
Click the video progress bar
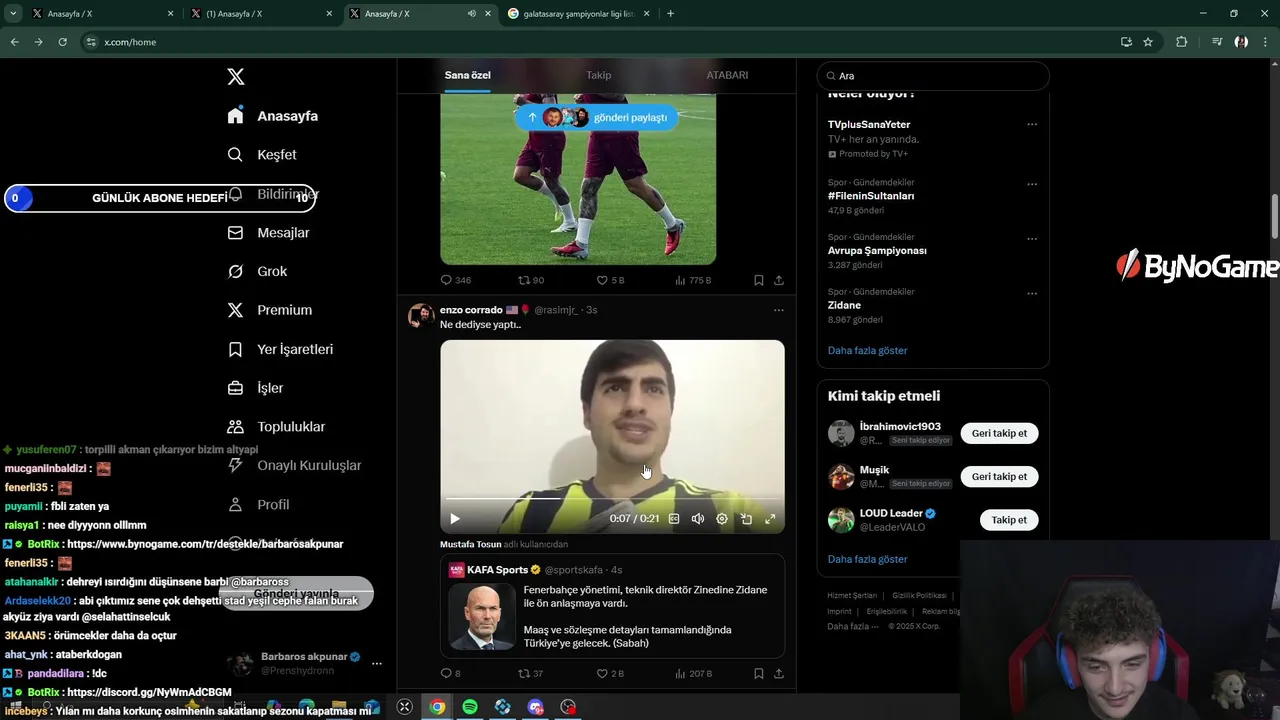click(612, 498)
